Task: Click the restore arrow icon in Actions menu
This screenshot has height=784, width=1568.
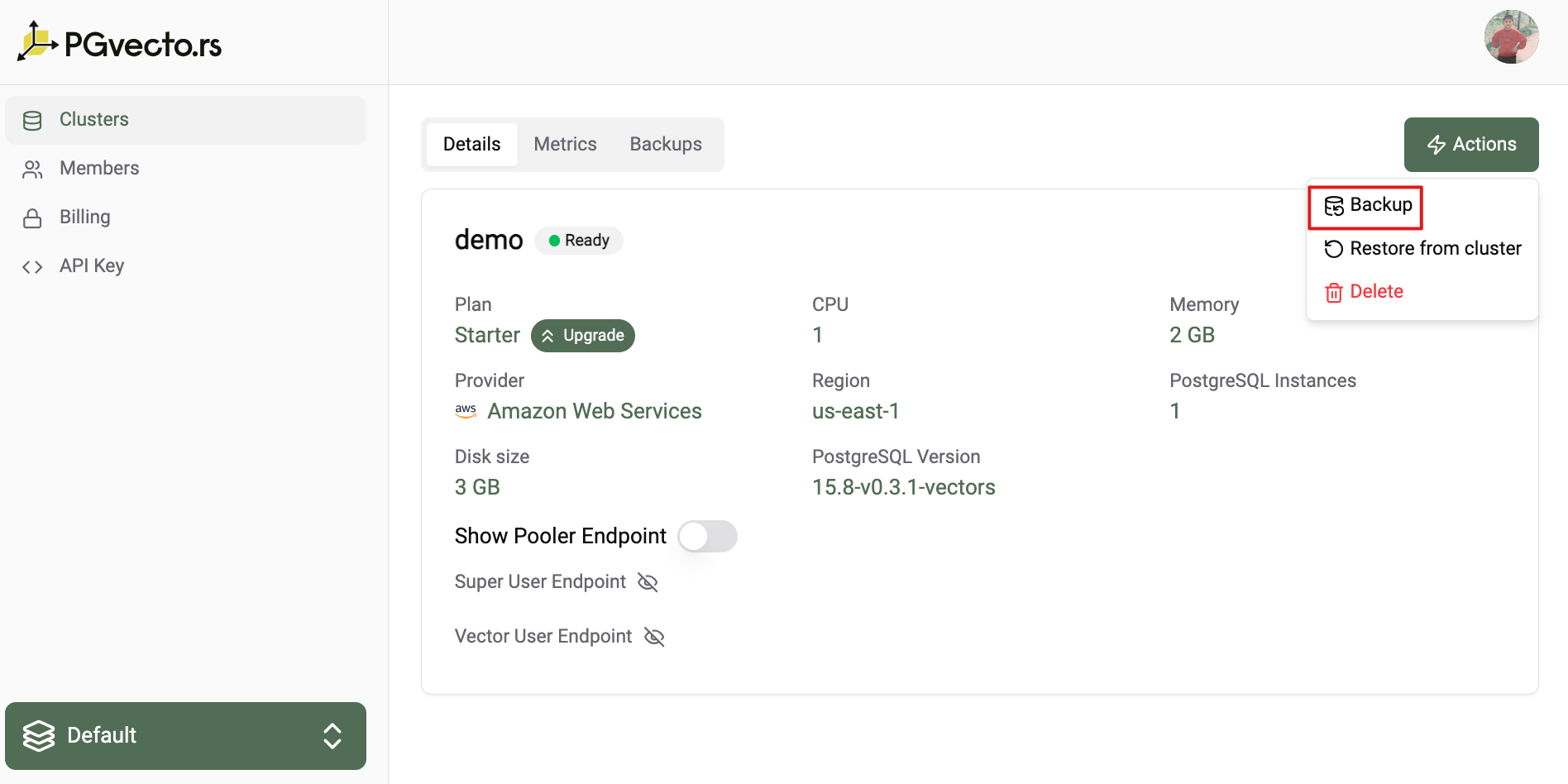Action: pos(1333,249)
